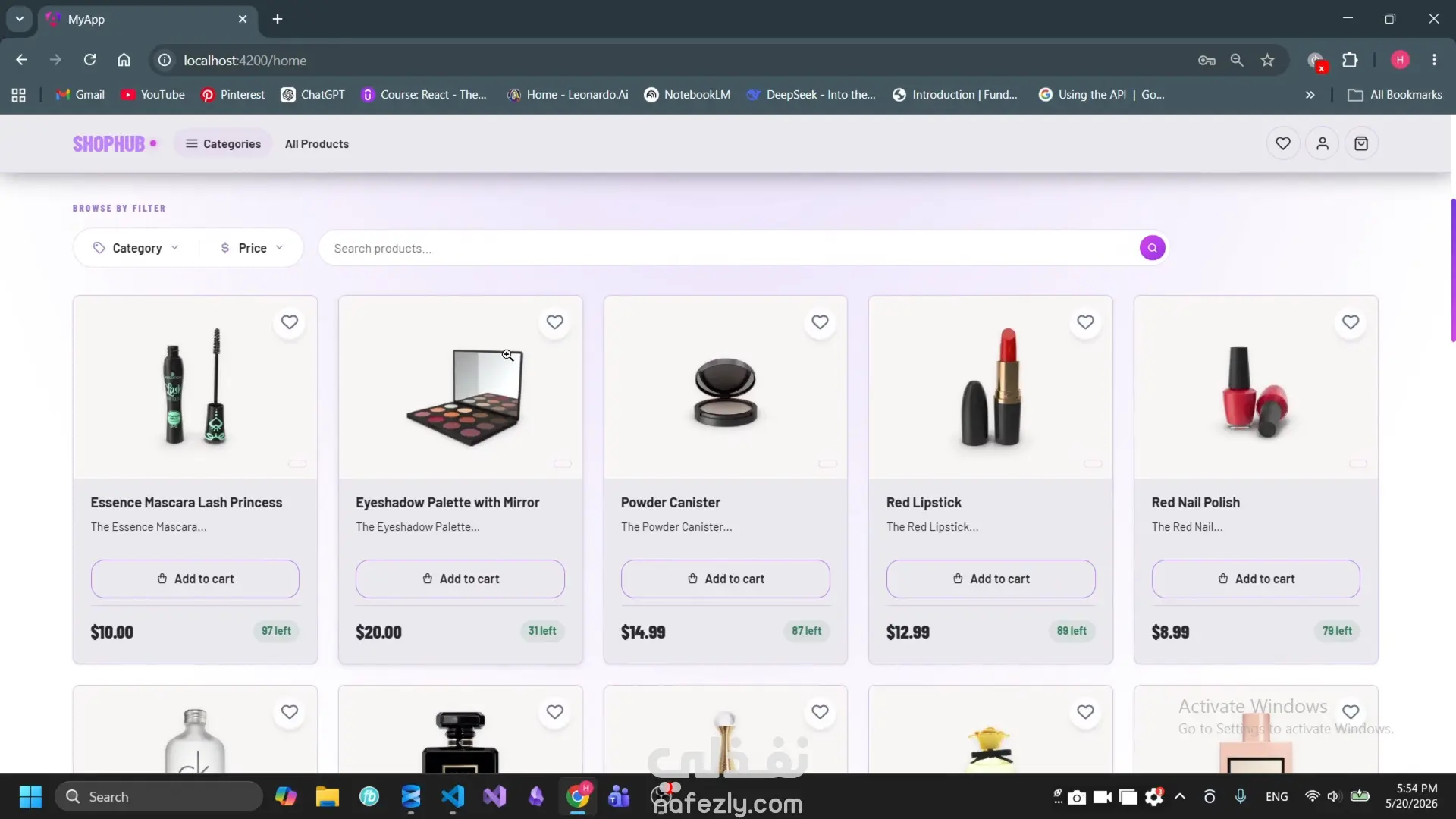Open the YouTube bookmark
Screen dimensions: 1456x819
coord(152,95)
